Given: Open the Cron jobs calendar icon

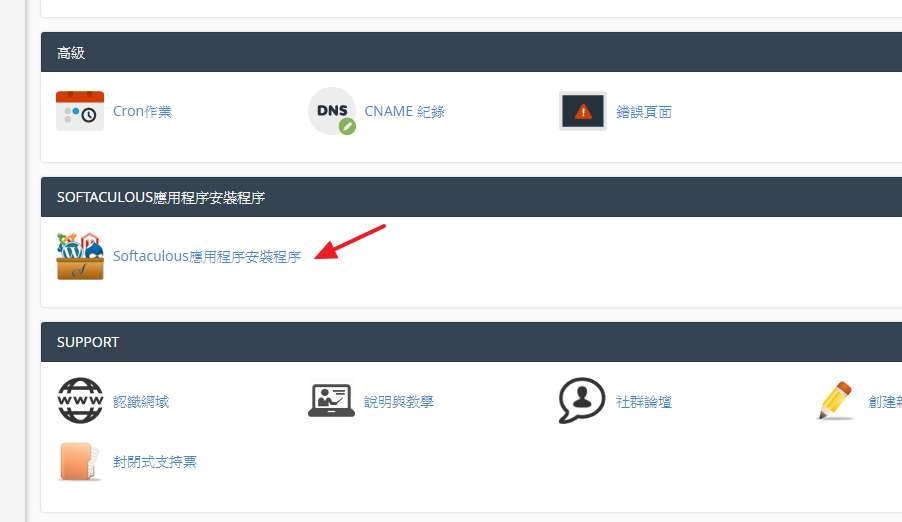Looking at the screenshot, I should [x=80, y=111].
